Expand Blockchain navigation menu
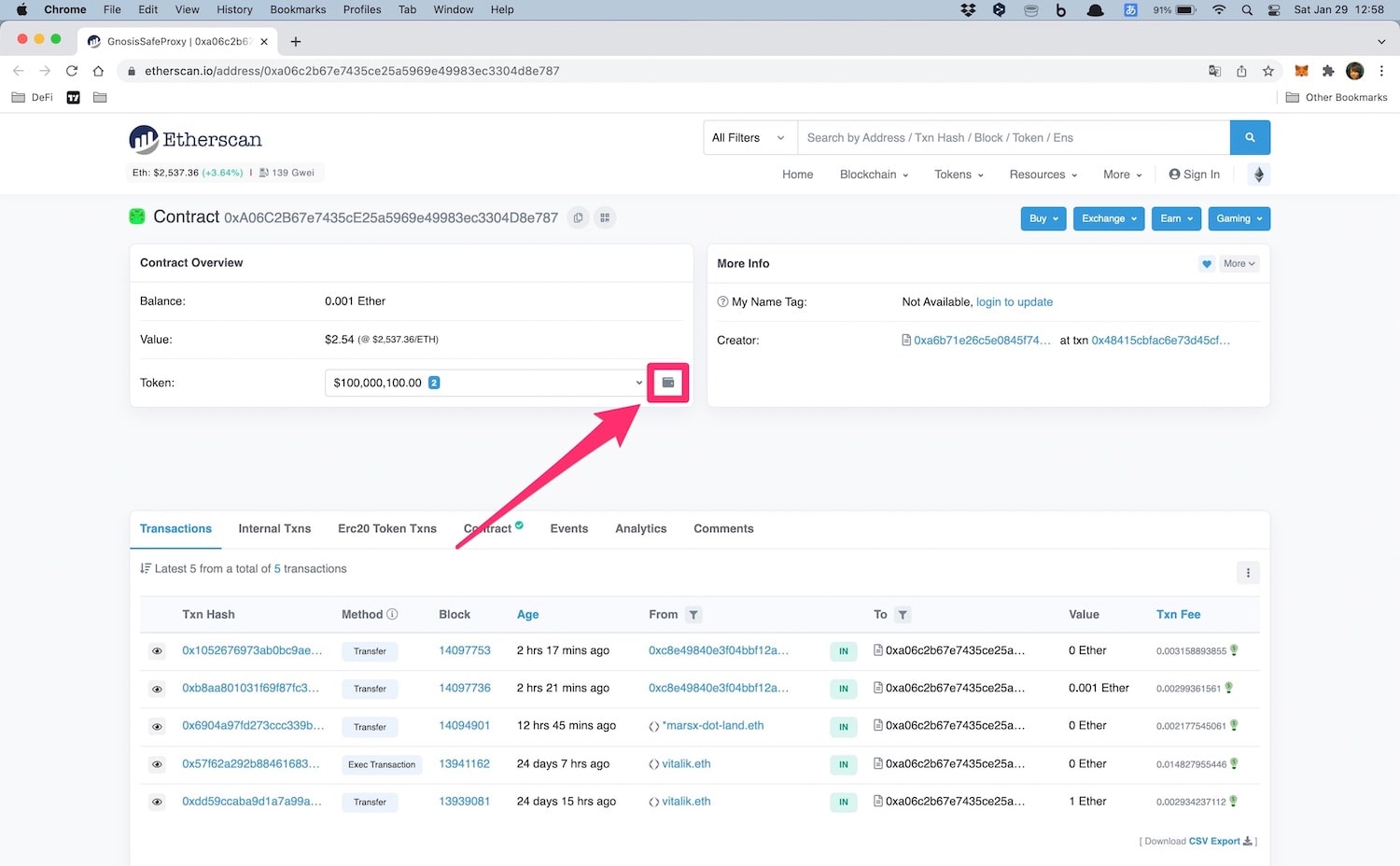The height and width of the screenshot is (866, 1400). tap(874, 175)
